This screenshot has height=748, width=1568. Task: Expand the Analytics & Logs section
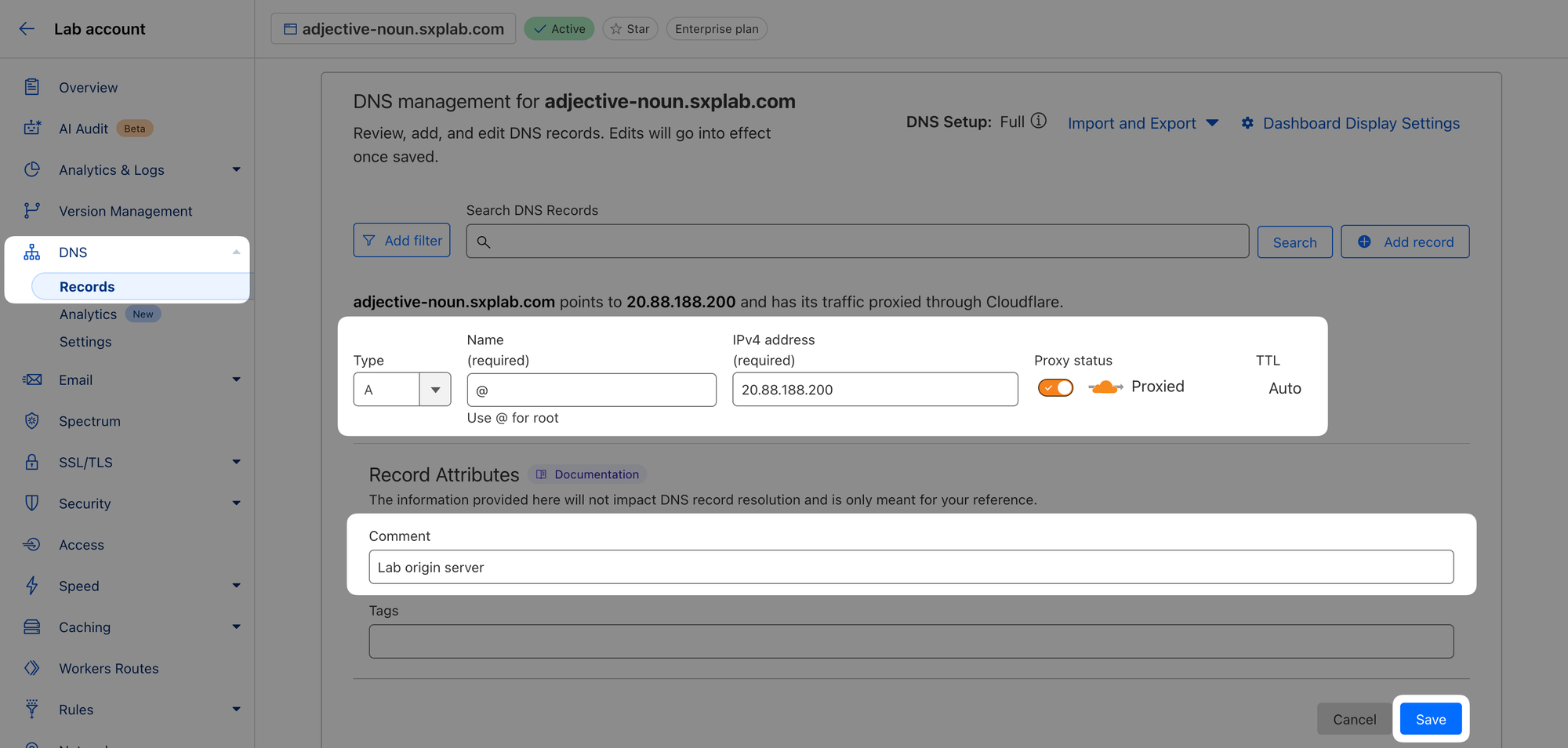pos(236,169)
